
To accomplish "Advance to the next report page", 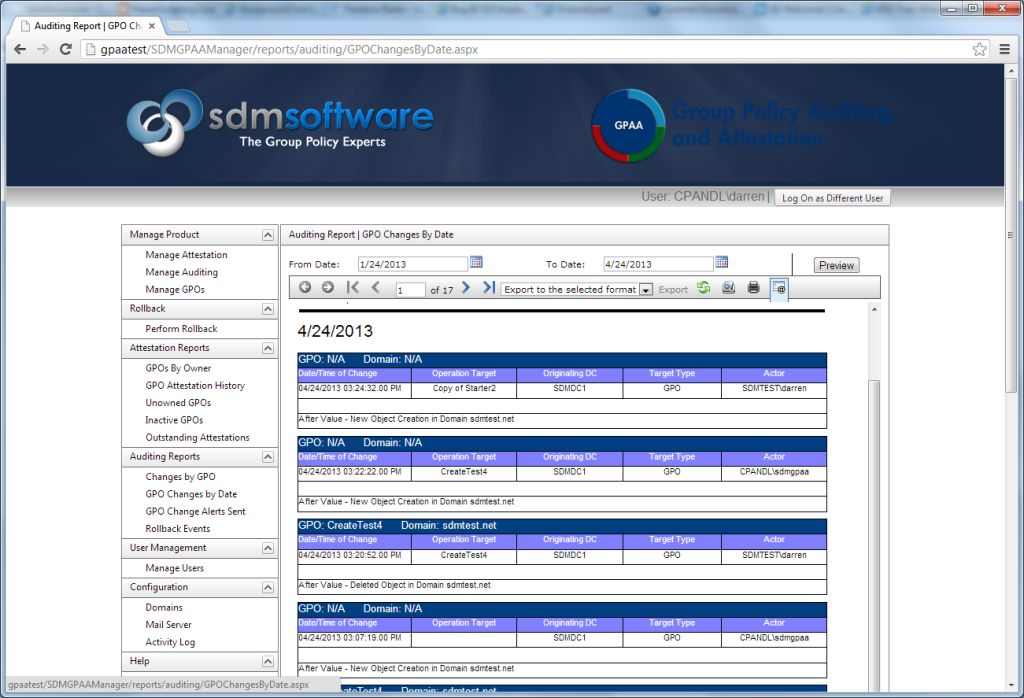I will point(464,286).
